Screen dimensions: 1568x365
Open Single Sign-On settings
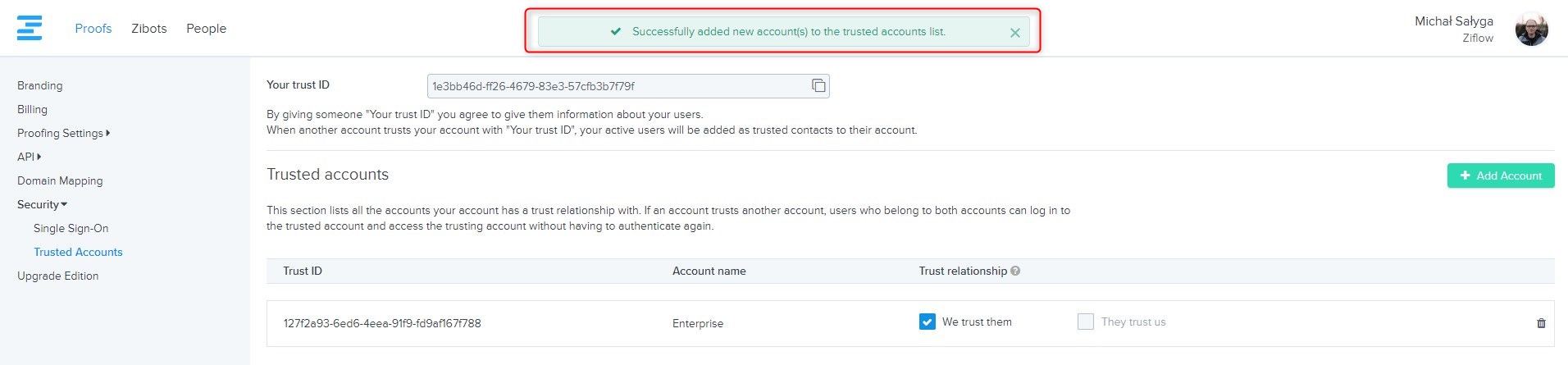pos(71,228)
